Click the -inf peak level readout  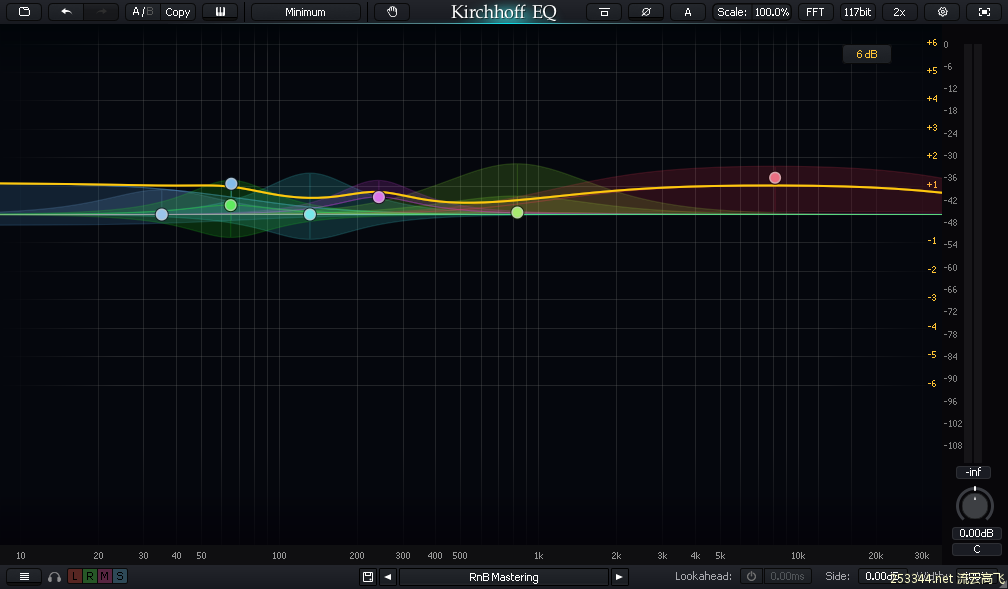[x=973, y=472]
